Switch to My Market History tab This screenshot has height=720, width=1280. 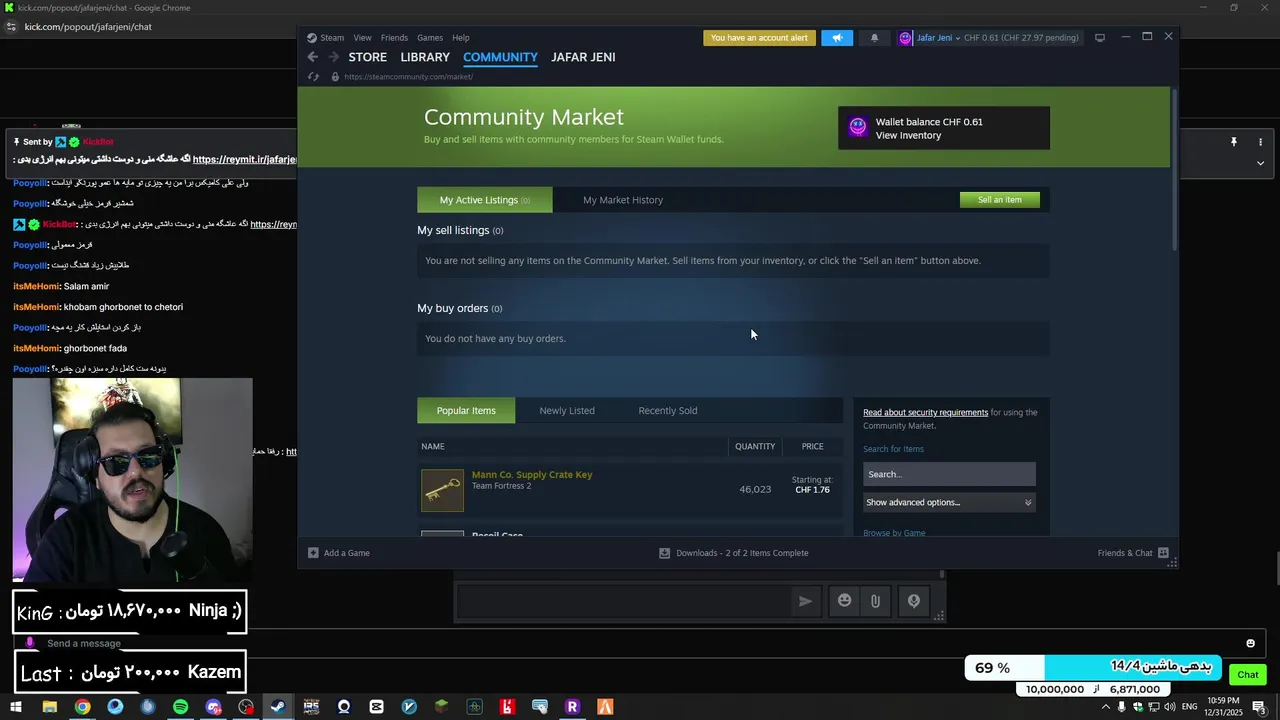[623, 200]
